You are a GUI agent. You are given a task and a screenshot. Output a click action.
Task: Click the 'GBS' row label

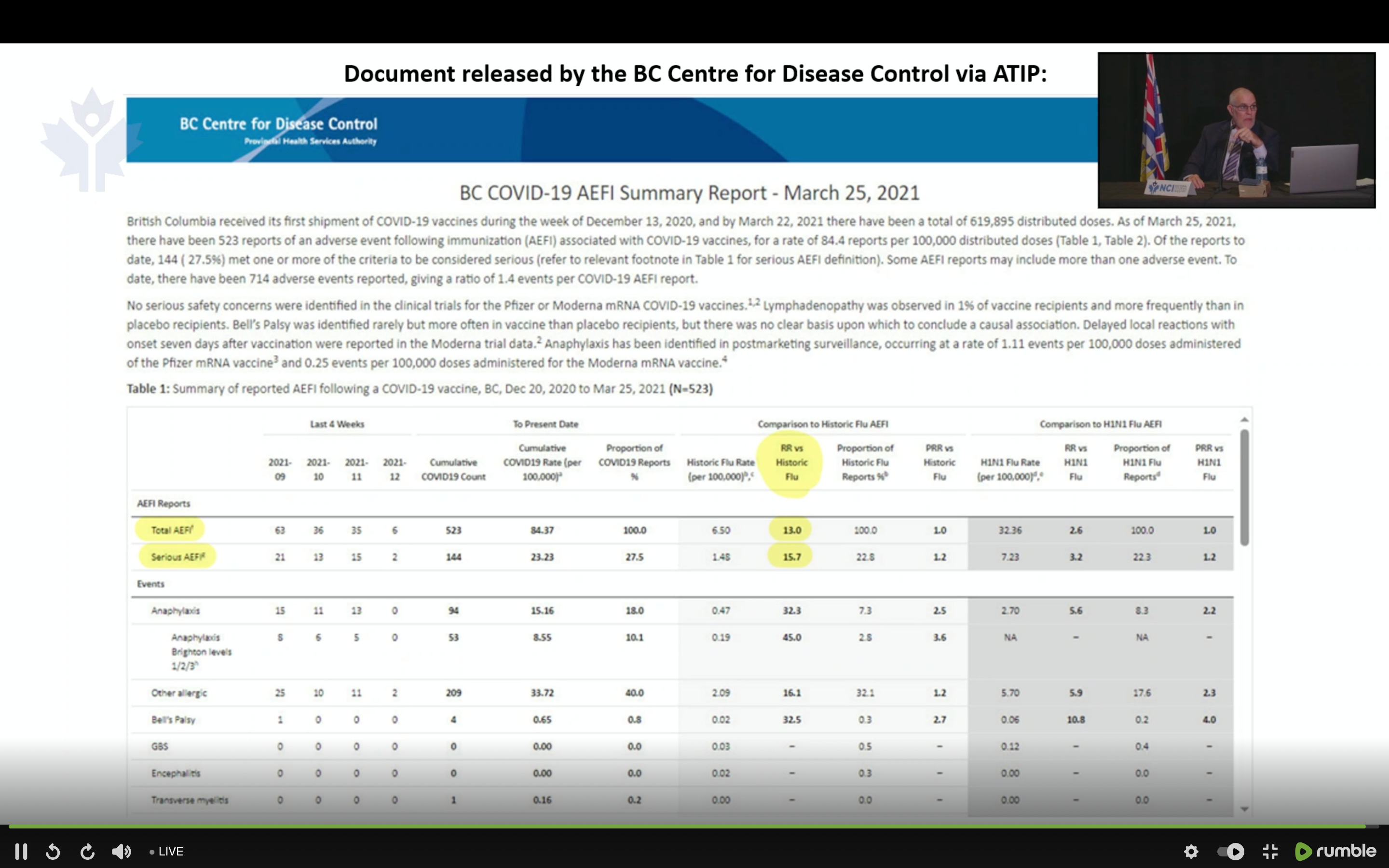[160, 746]
